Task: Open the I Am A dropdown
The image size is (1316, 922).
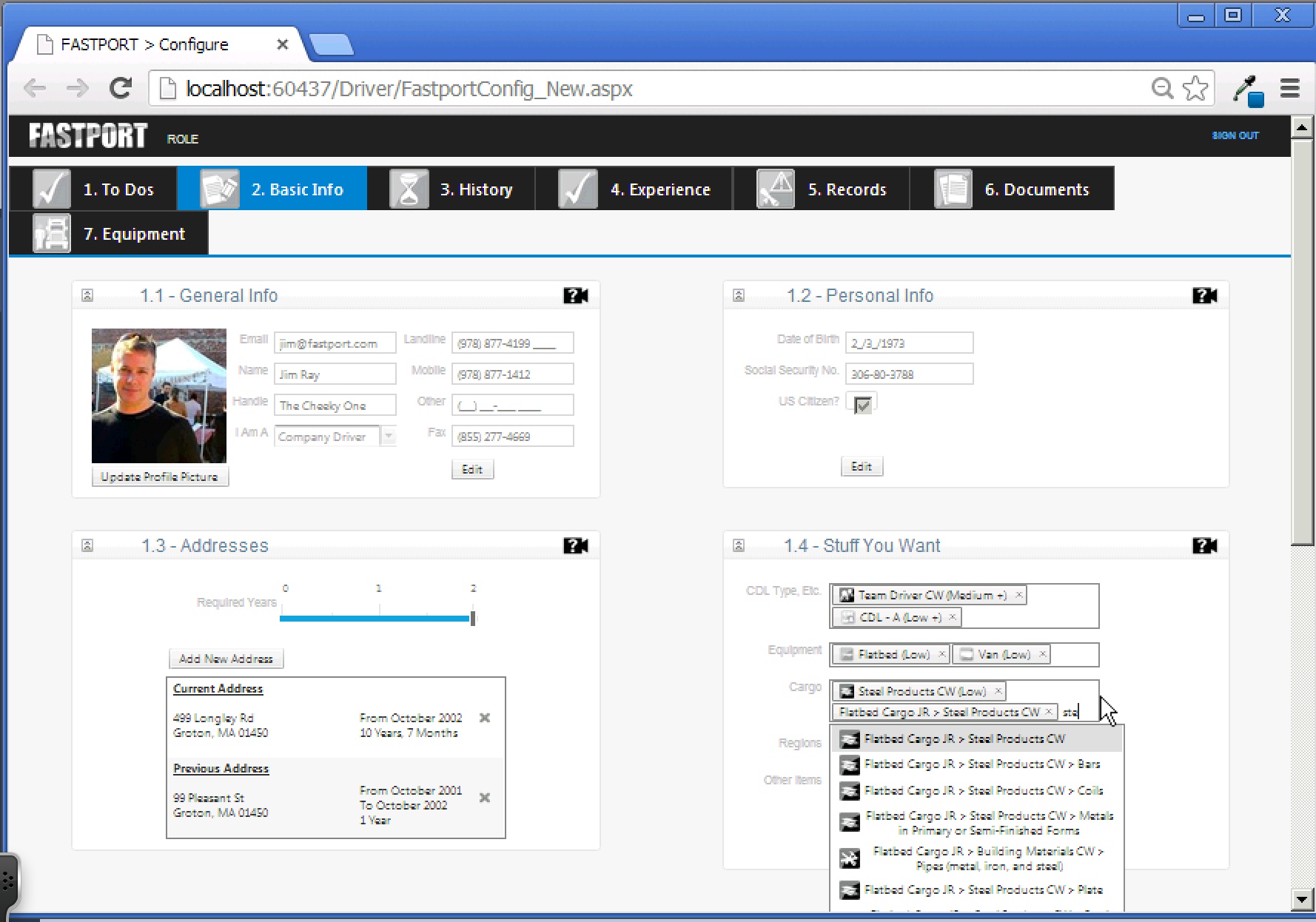Action: click(388, 436)
